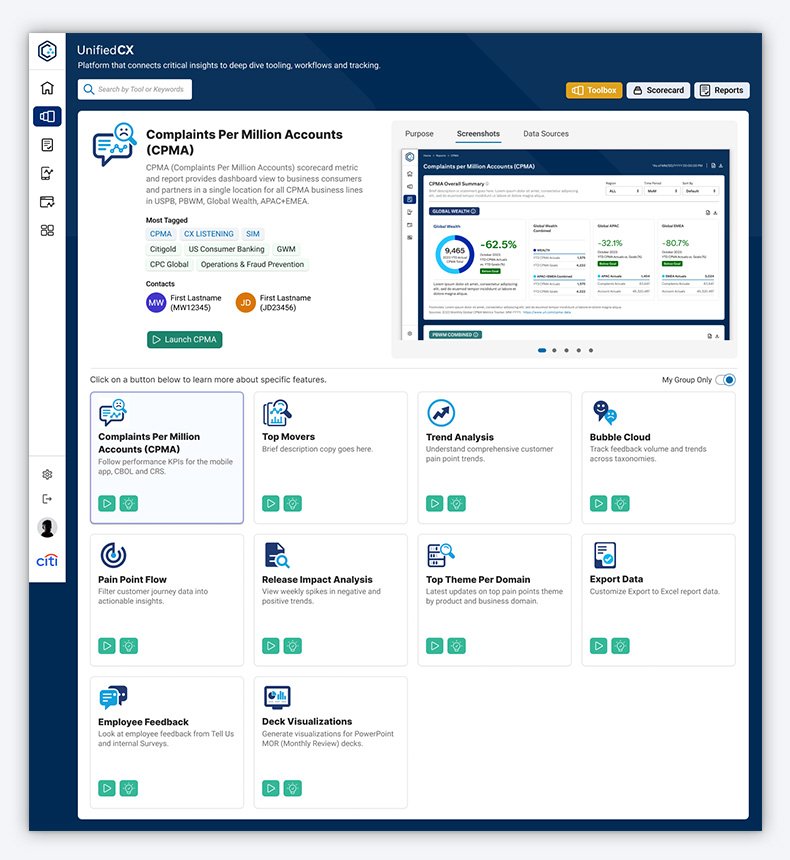Click the CPMA card play icon

107,503
